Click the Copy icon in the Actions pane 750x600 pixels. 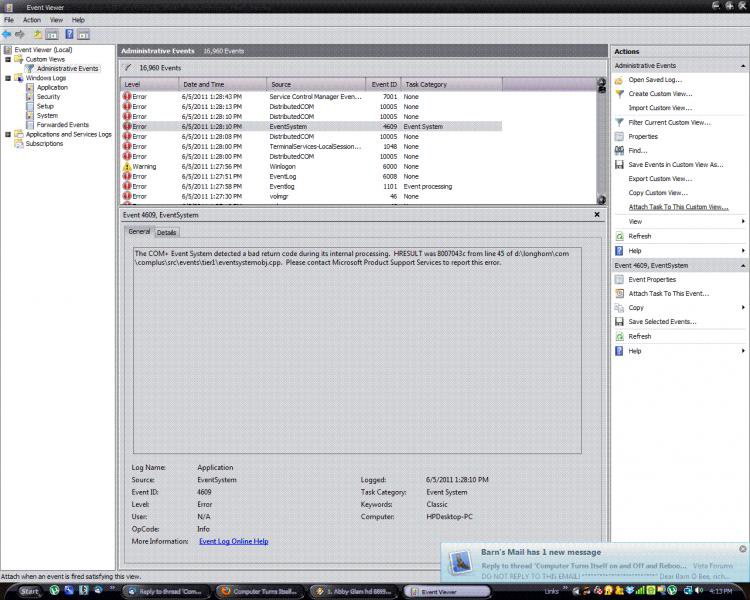click(619, 308)
